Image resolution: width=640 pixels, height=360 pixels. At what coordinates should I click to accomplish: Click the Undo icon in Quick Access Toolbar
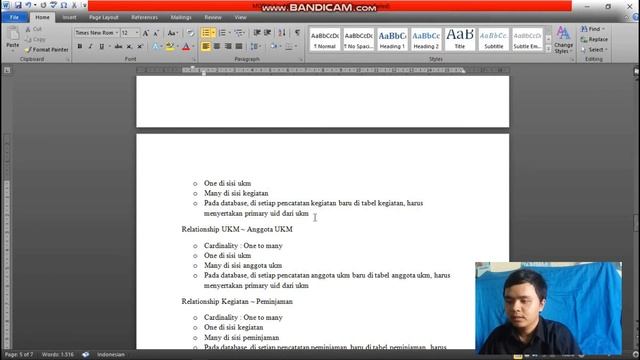coord(28,5)
